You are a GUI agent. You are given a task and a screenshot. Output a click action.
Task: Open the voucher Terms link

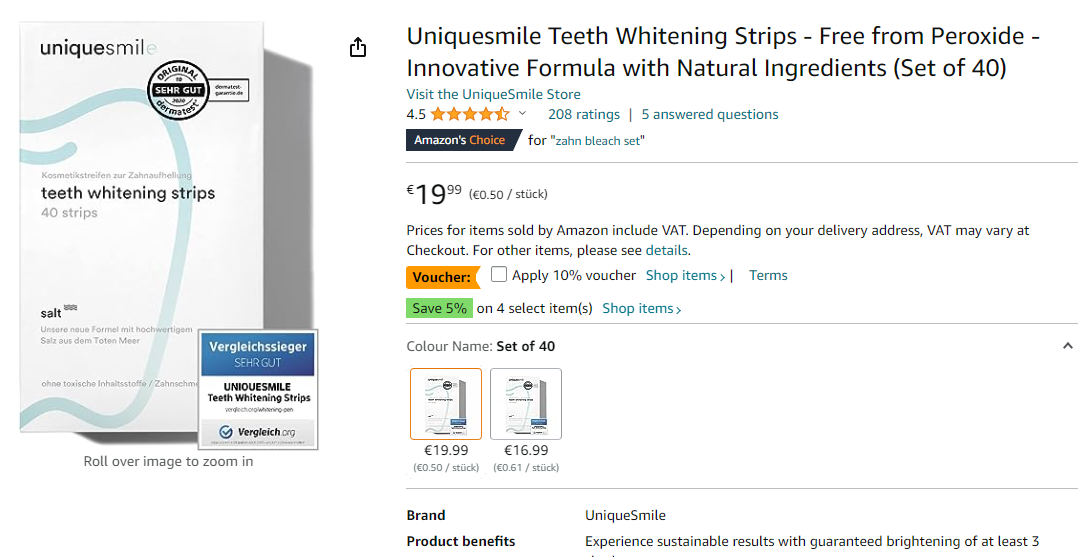pos(768,276)
